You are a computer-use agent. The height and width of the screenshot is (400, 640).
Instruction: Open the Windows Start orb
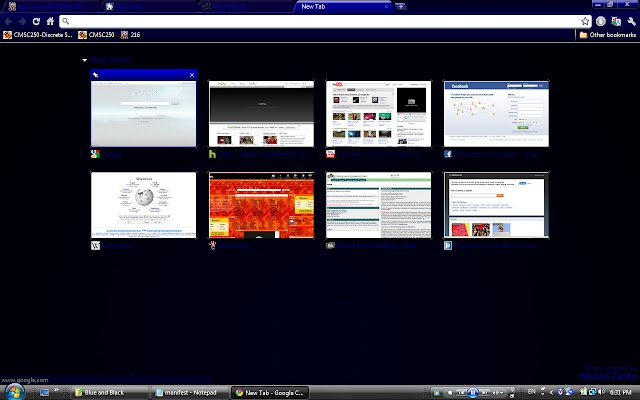[14, 392]
